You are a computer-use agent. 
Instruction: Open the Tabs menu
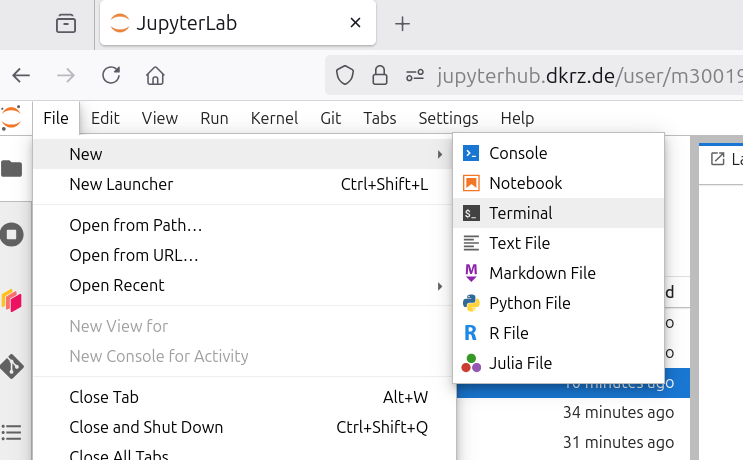click(380, 118)
